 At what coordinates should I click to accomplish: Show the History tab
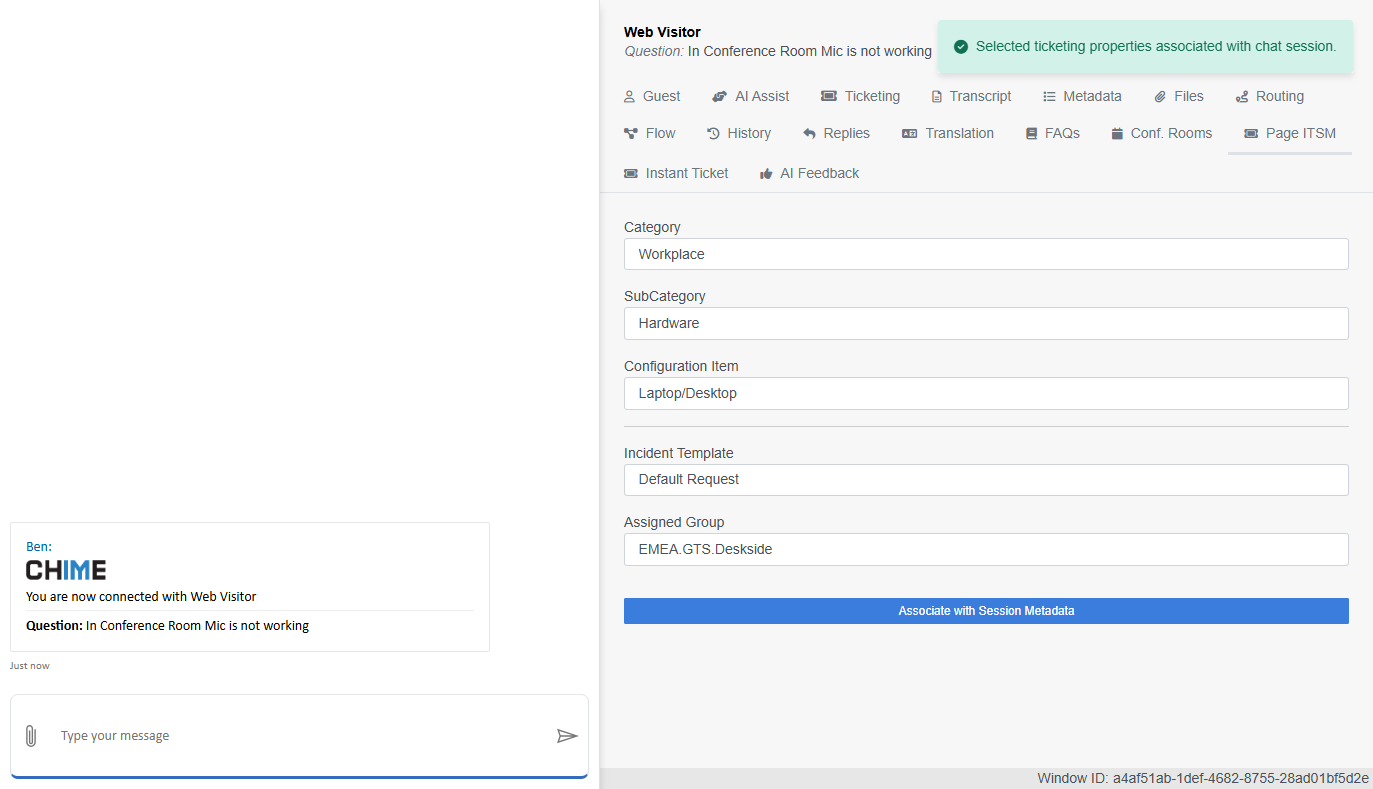point(738,134)
